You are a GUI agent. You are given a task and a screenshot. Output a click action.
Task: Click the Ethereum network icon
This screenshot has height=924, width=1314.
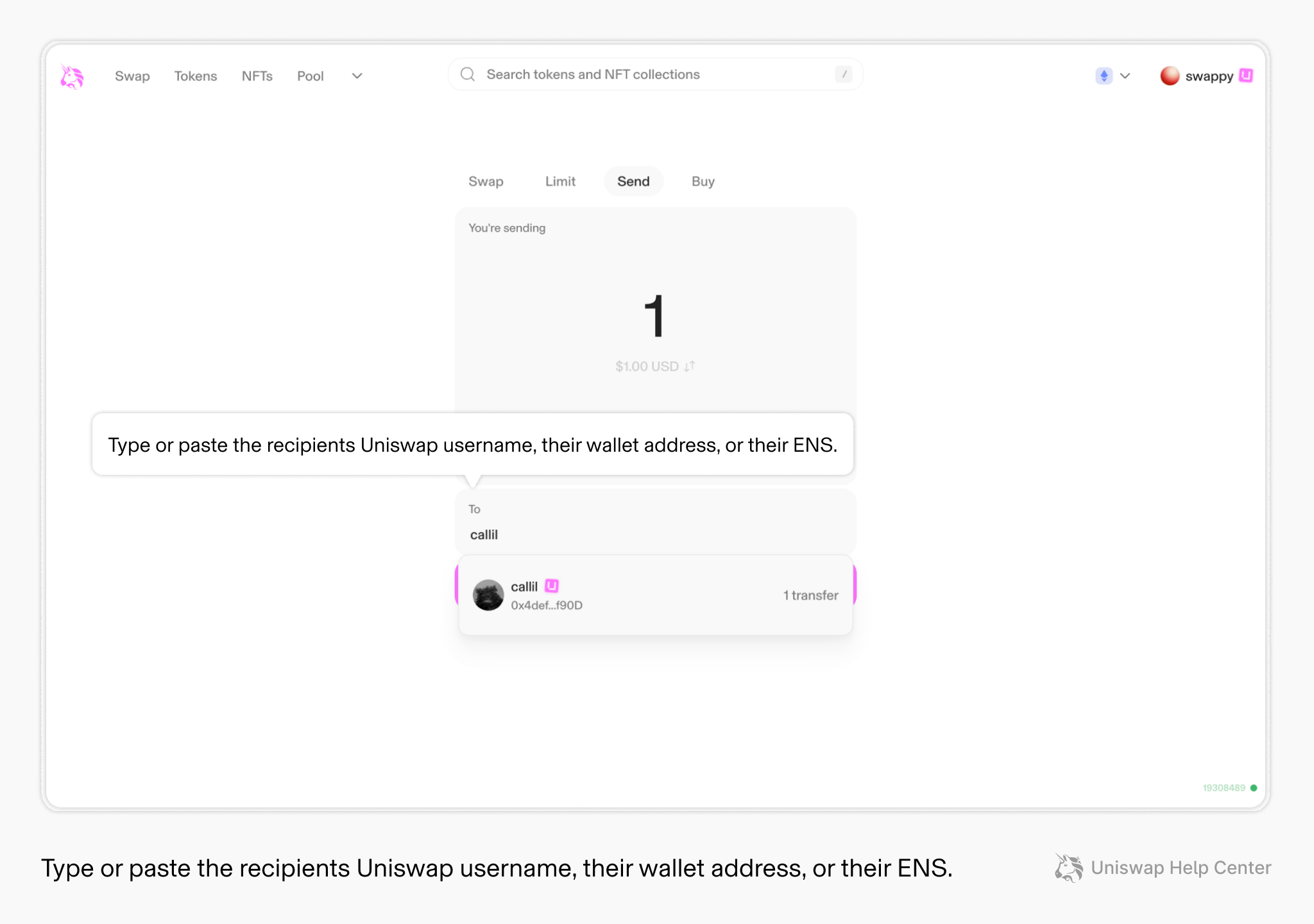click(x=1104, y=76)
